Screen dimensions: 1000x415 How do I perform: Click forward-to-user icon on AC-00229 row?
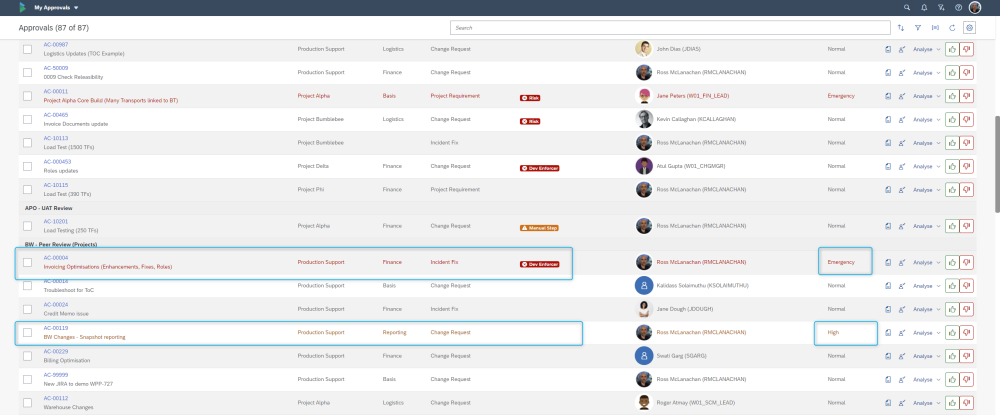902,356
